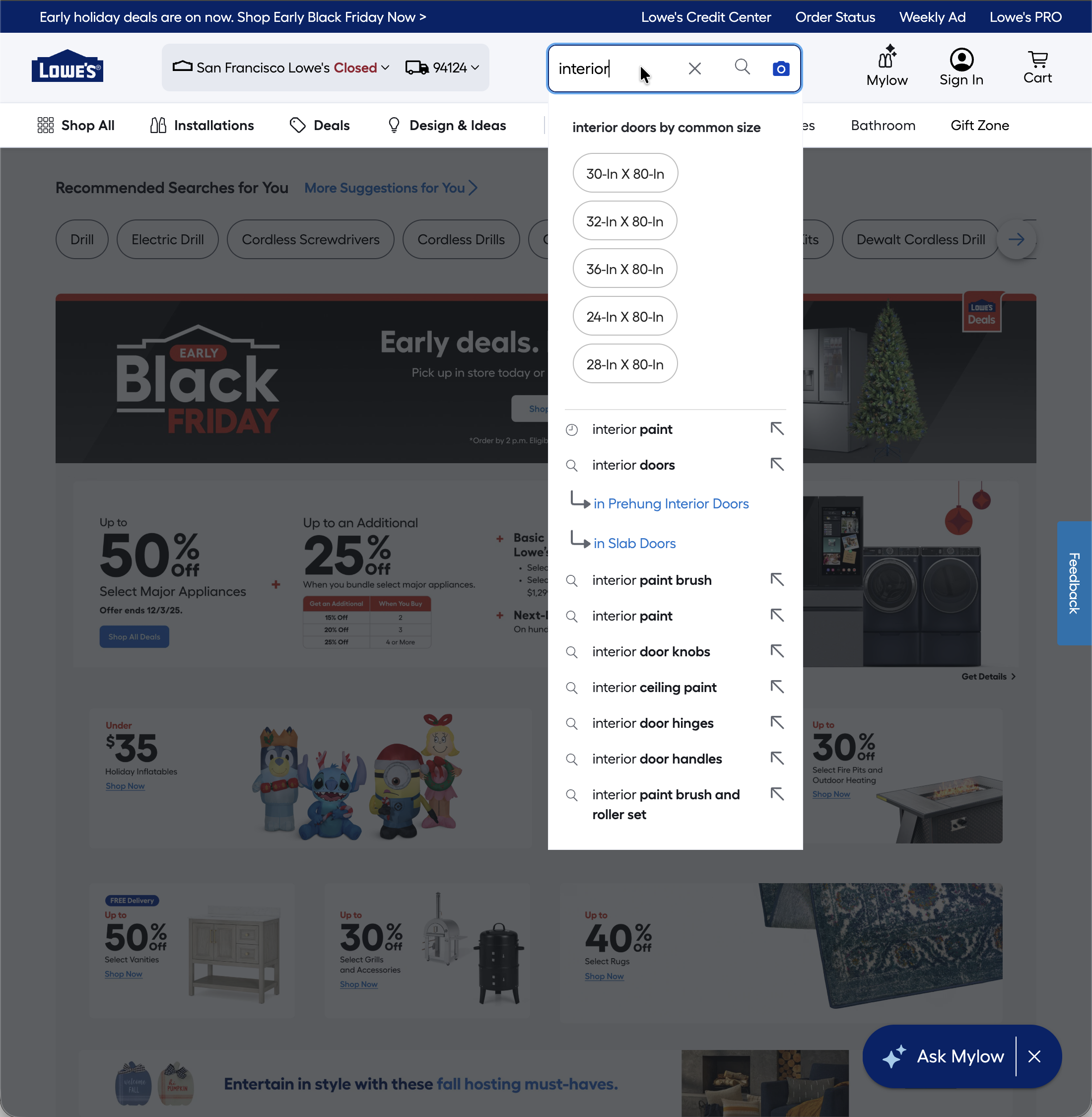The image size is (1092, 1117).
Task: Click the Shop All Deals button
Action: [134, 636]
